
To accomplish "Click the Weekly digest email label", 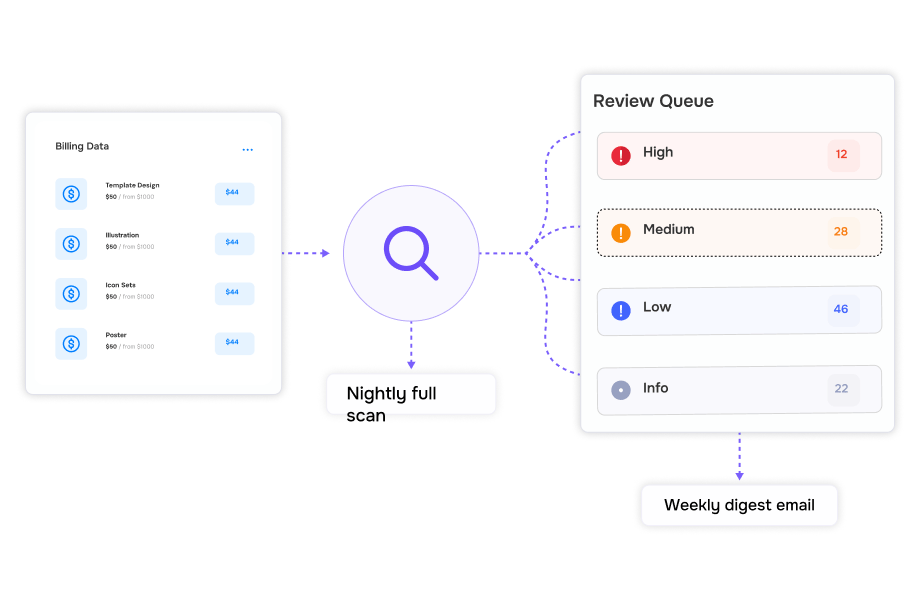I will 739,505.
